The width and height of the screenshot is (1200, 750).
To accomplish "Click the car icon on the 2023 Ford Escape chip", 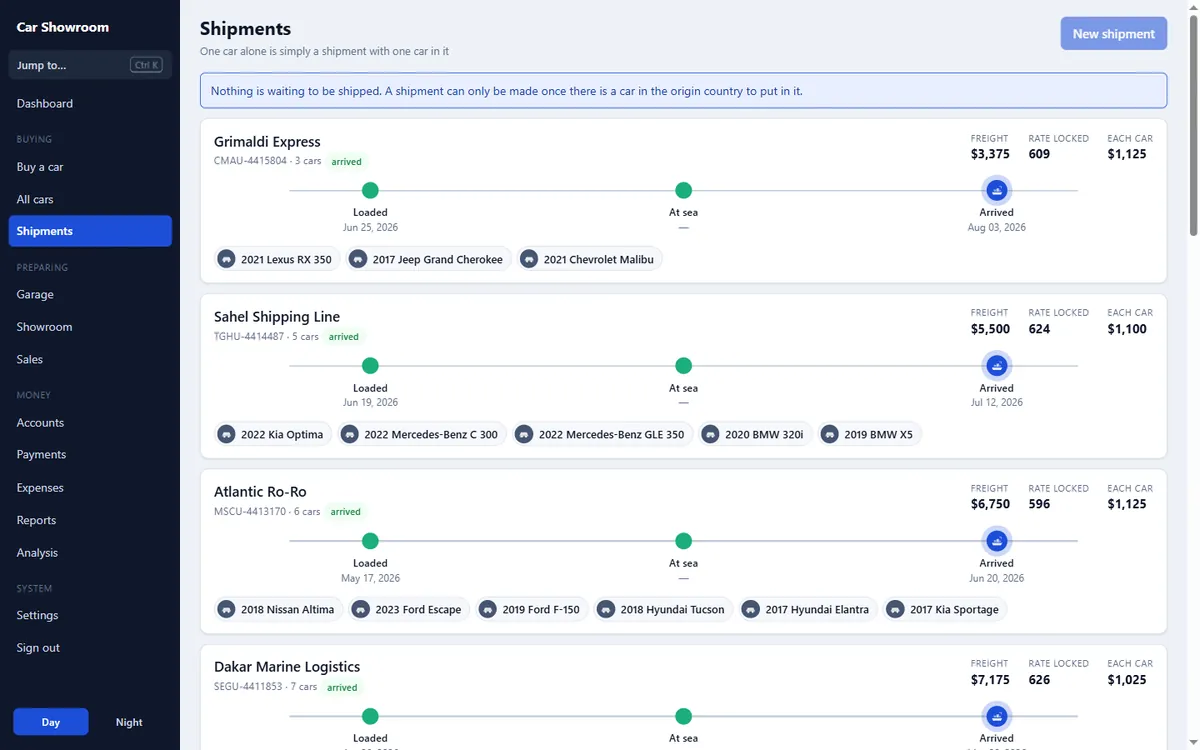I will pos(362,609).
